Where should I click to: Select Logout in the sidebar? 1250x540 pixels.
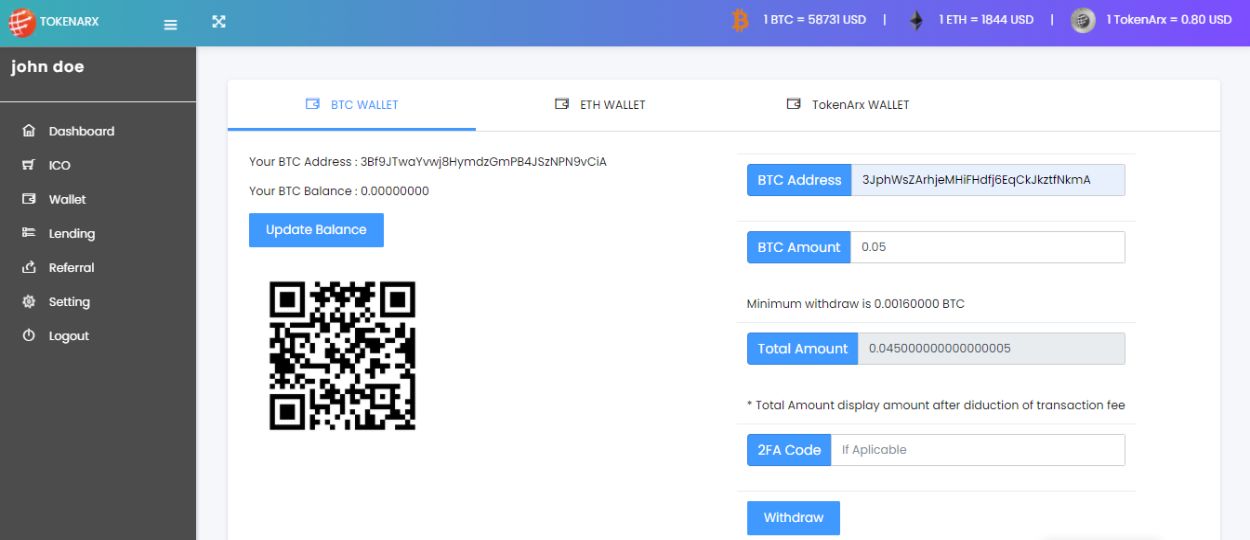[98, 336]
